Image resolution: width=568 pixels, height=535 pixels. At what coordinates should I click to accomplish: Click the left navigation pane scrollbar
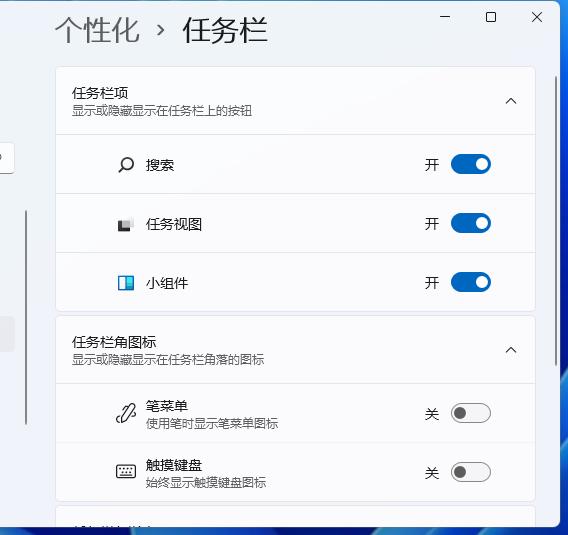(26, 317)
